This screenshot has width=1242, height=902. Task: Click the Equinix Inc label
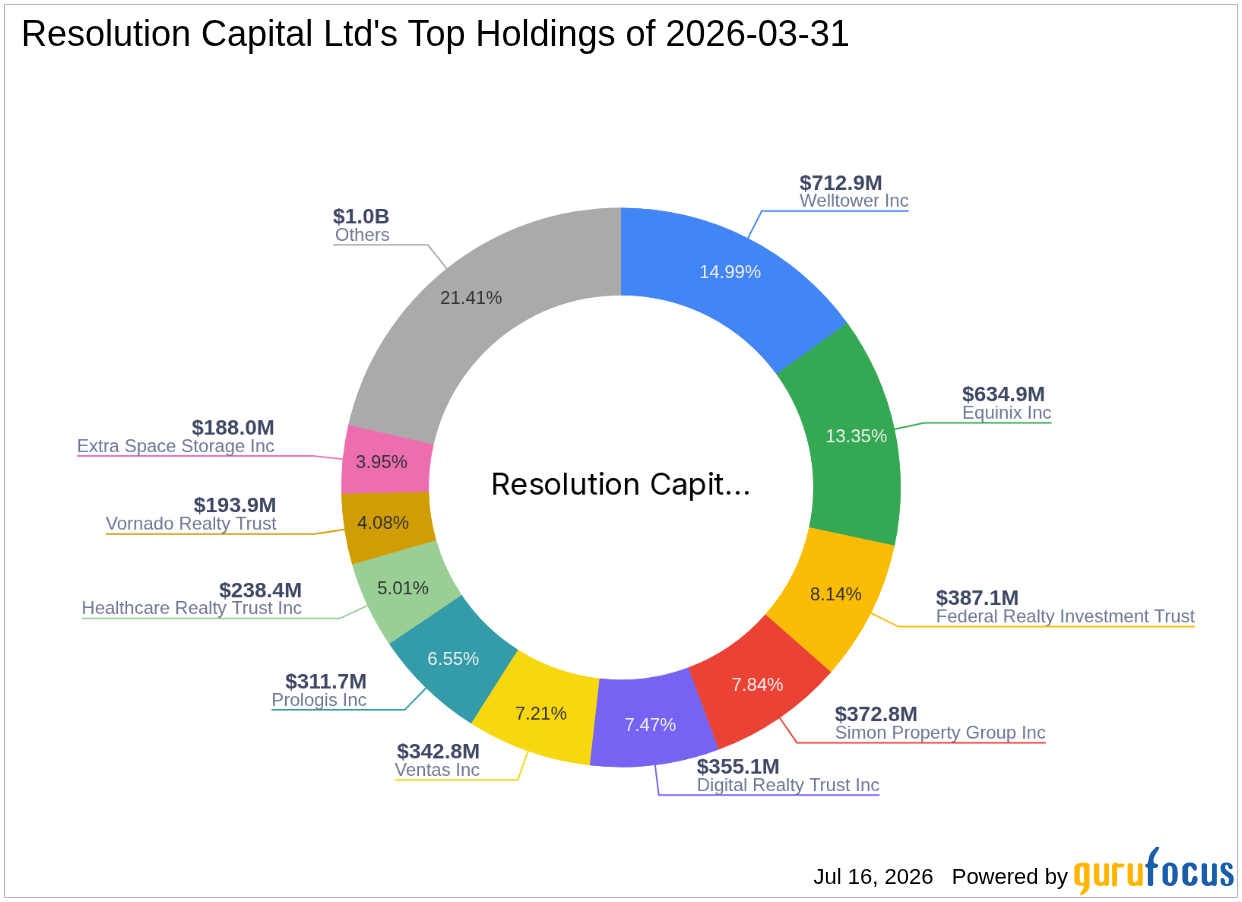1006,413
